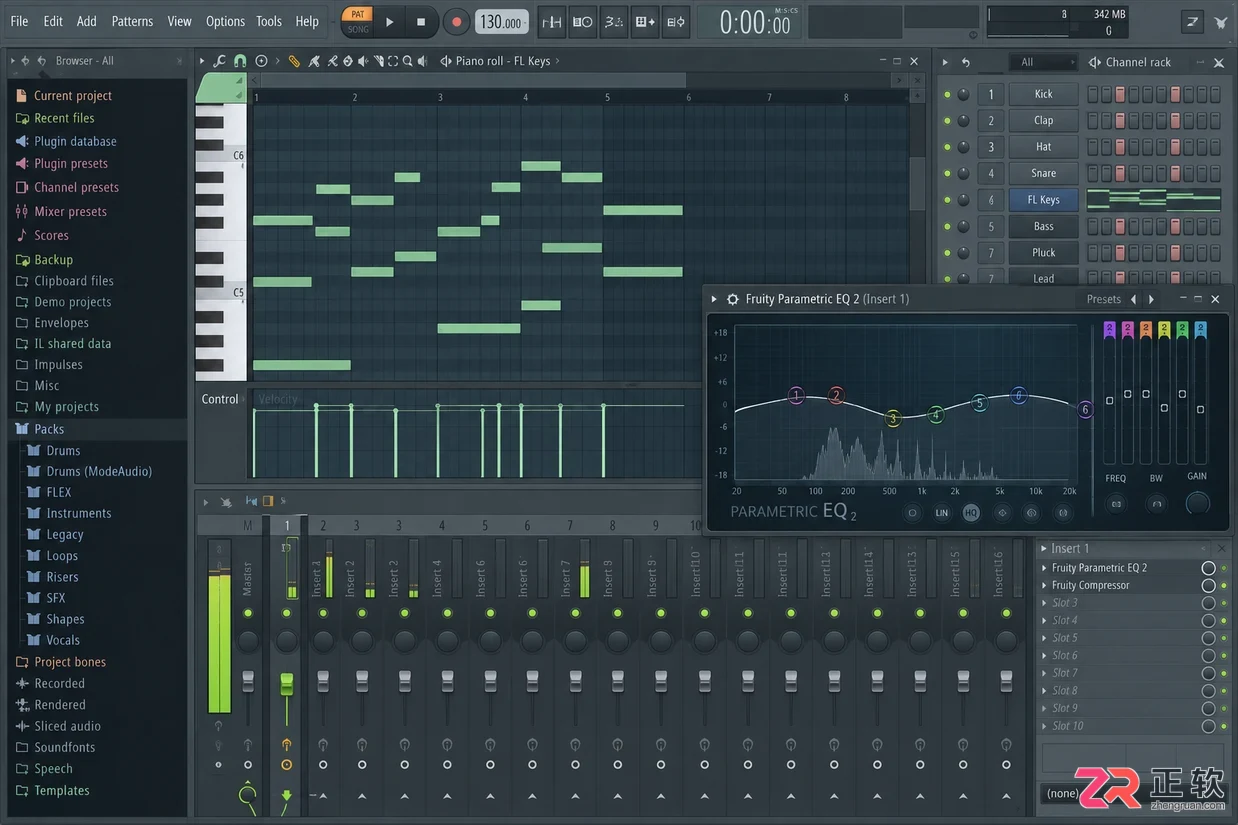The height and width of the screenshot is (825, 1238).
Task: Open Plugin database in the Browser
Action: [75, 141]
